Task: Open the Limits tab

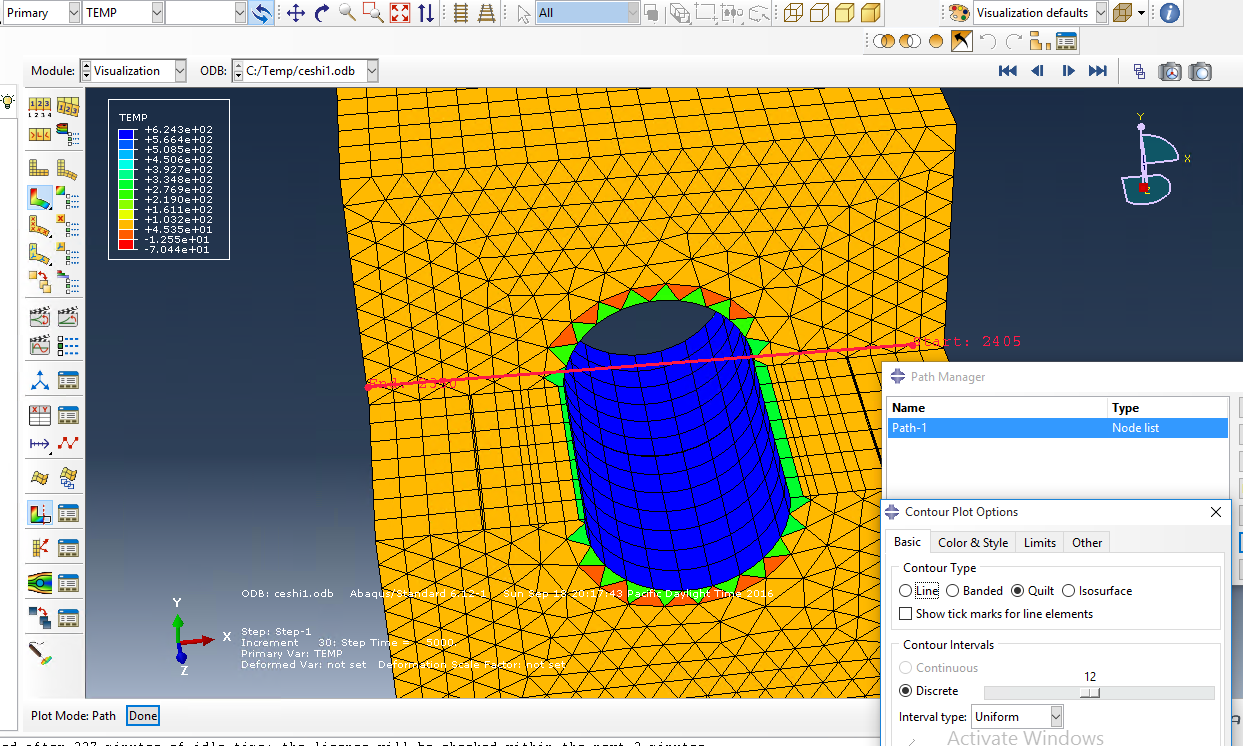Action: 1039,543
